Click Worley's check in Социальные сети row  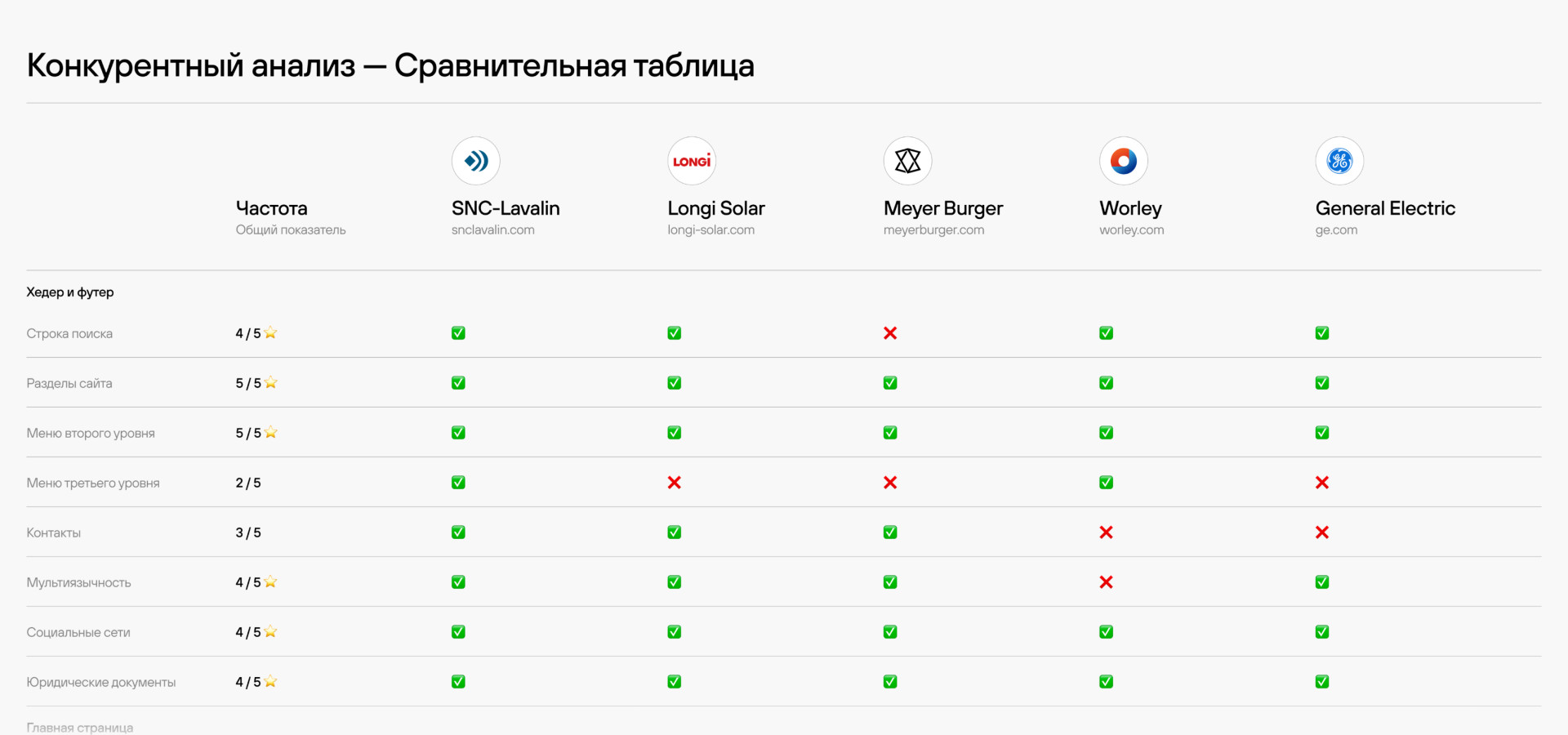1106,632
